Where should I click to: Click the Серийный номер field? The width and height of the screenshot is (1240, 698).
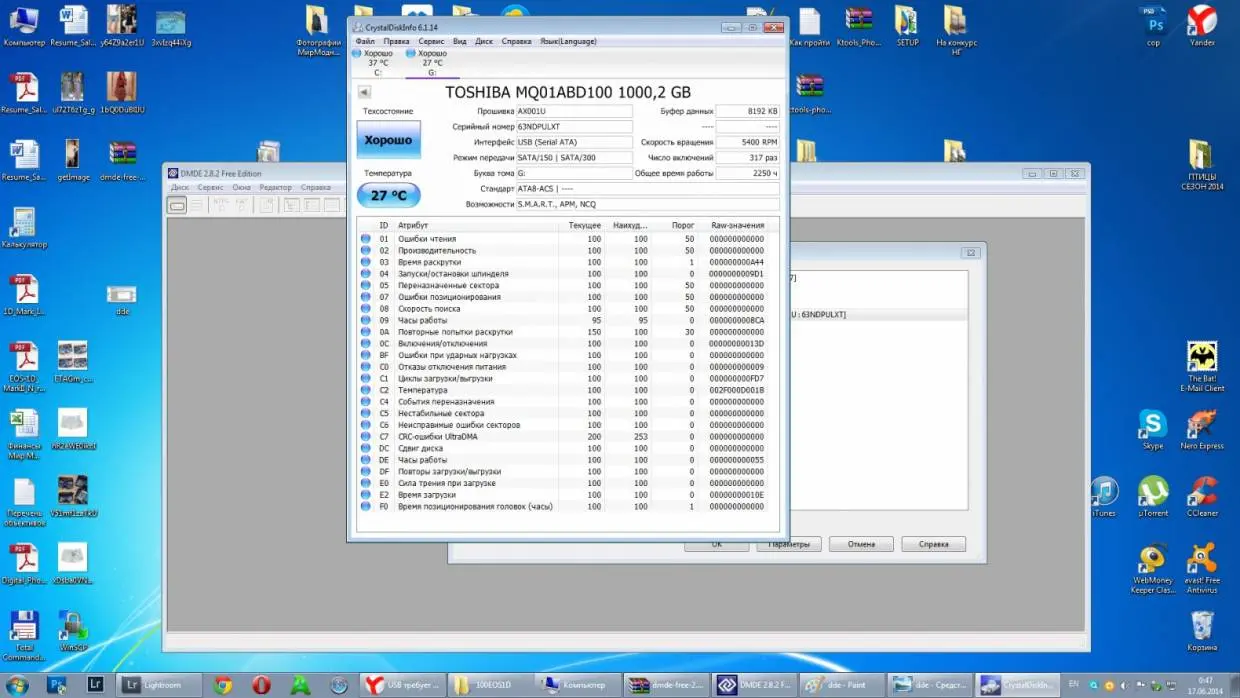(x=574, y=127)
